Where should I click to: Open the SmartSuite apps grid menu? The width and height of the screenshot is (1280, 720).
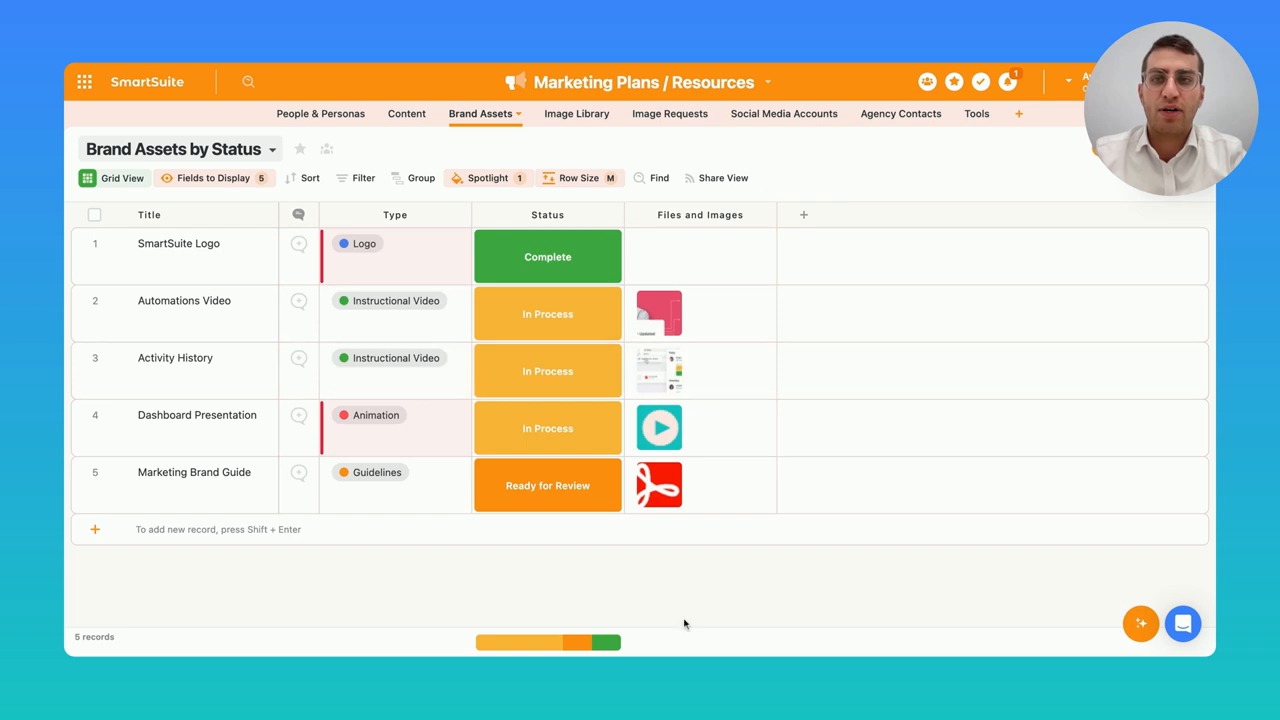tap(85, 82)
